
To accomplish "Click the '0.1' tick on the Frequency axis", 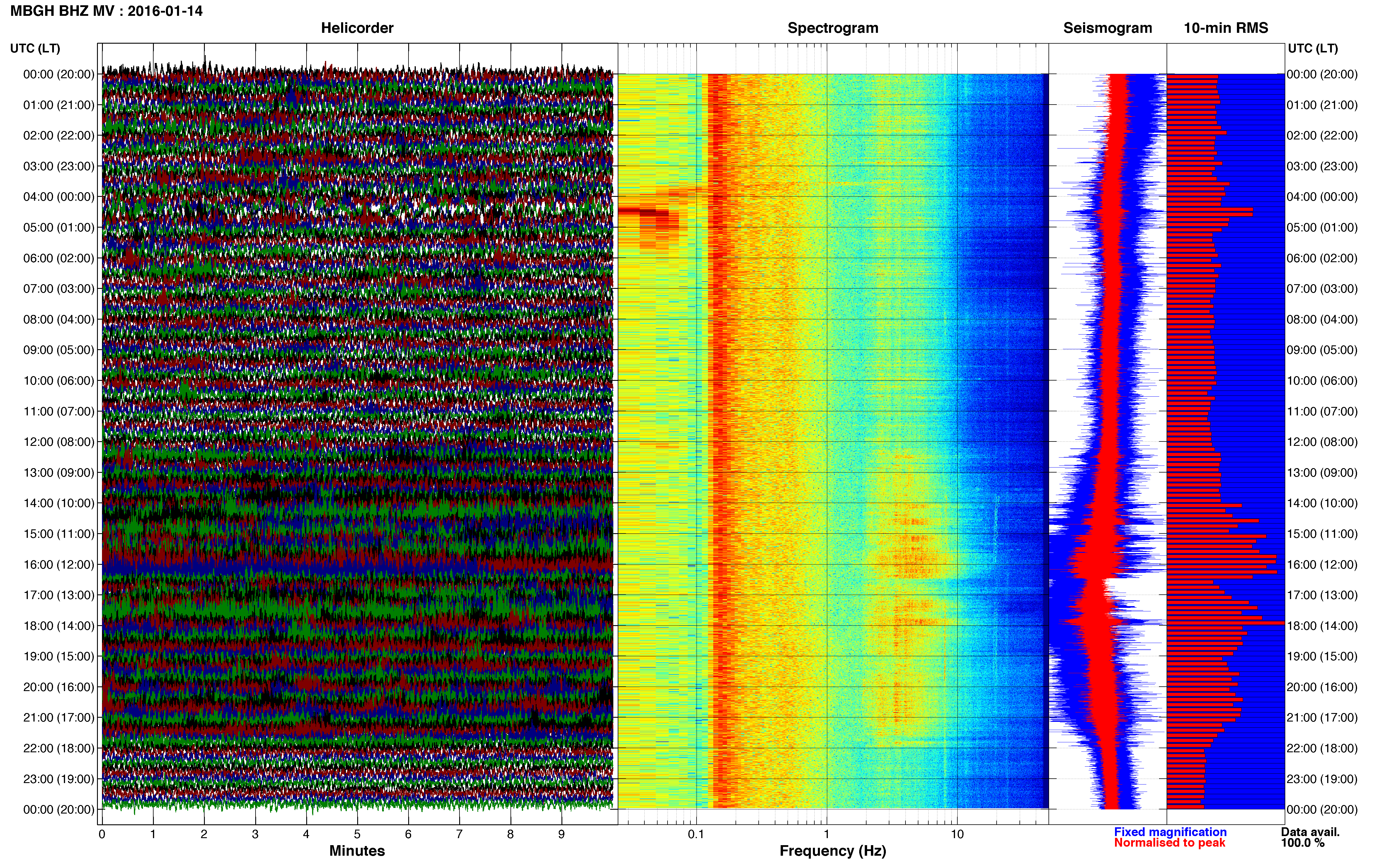I will (696, 835).
